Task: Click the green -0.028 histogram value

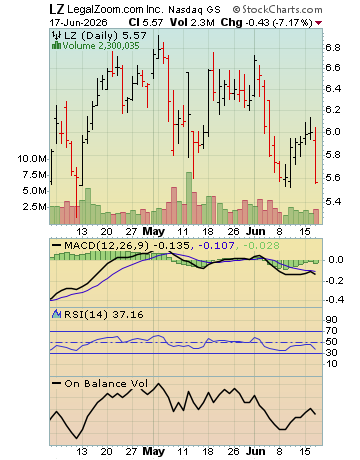Action: point(261,246)
